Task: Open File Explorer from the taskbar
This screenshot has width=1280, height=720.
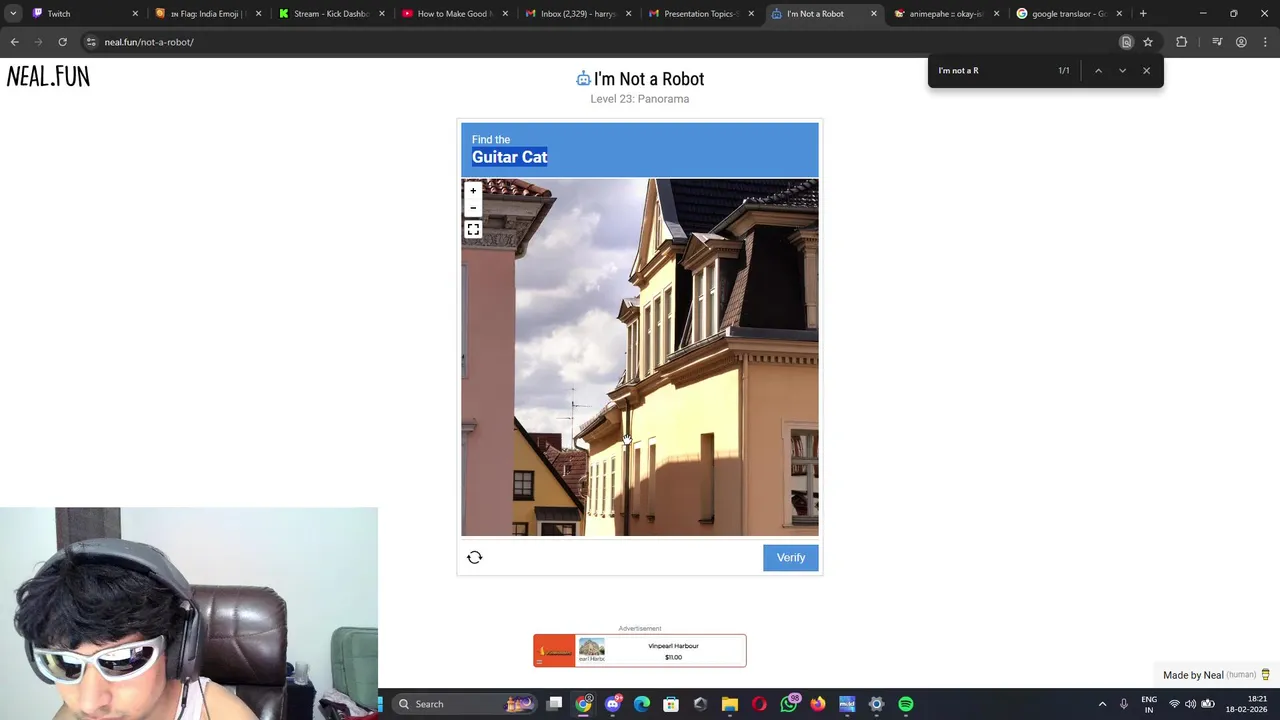Action: click(x=730, y=704)
